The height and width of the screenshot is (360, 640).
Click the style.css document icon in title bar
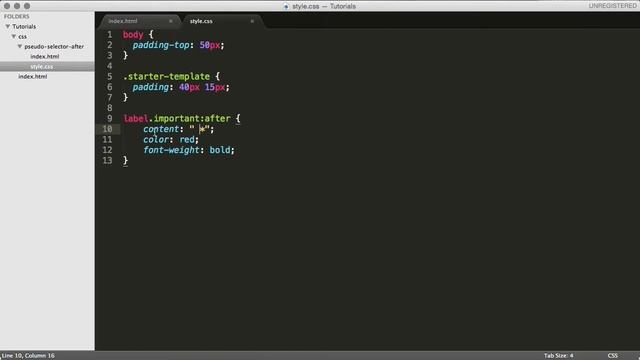click(286, 7)
